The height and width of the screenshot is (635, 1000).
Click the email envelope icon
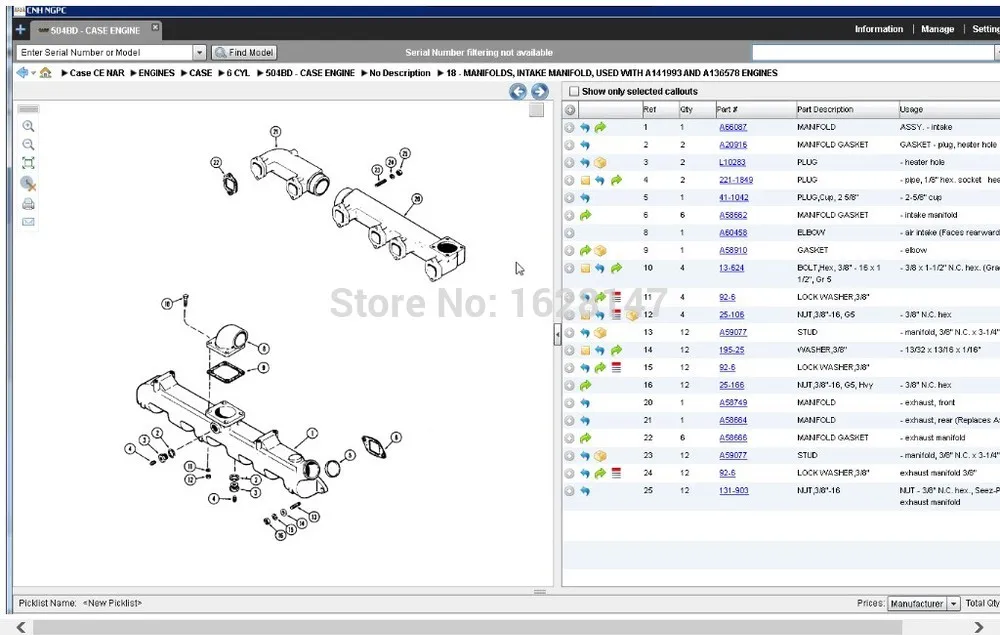tap(28, 222)
